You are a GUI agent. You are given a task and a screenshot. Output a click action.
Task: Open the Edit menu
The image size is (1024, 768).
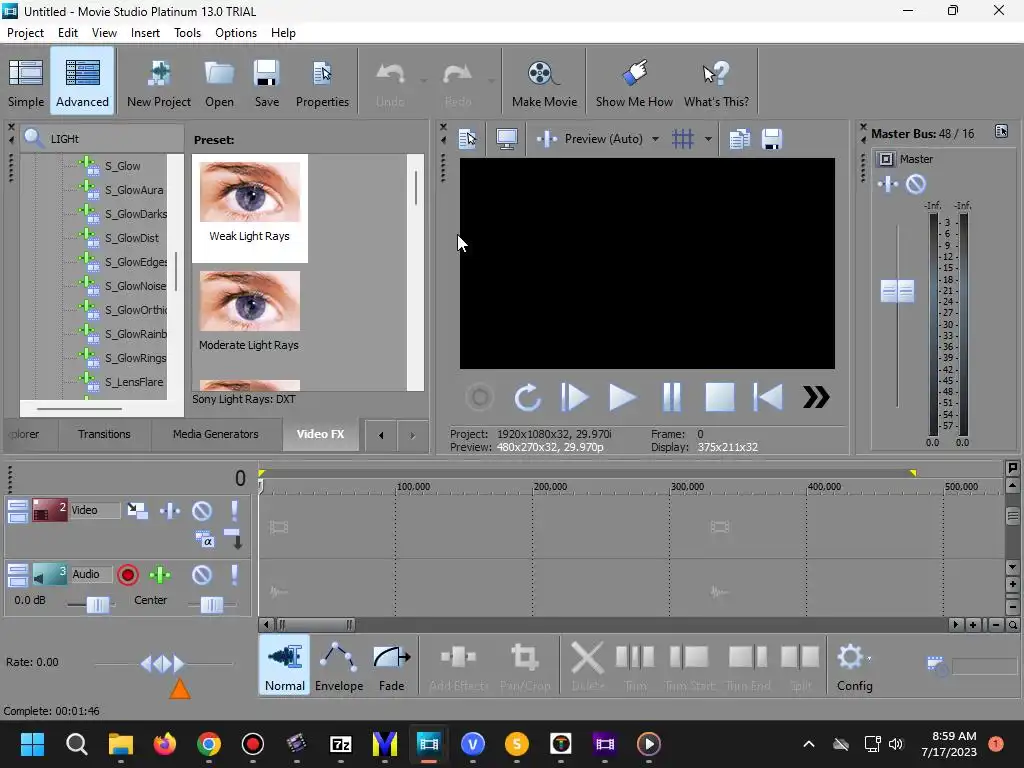pos(67,33)
